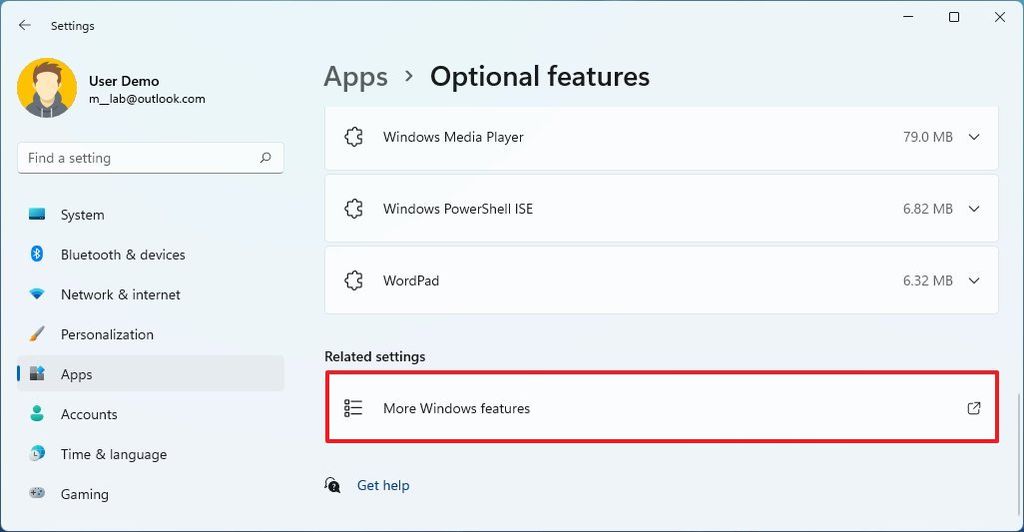The height and width of the screenshot is (532, 1024).
Task: Click the Windows Media Player feature icon
Action: point(353,137)
